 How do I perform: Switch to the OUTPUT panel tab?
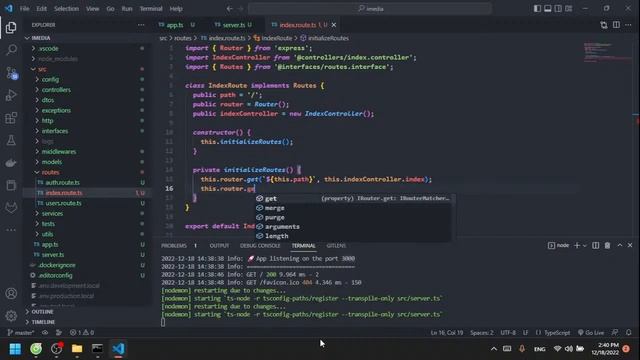(x=219, y=245)
